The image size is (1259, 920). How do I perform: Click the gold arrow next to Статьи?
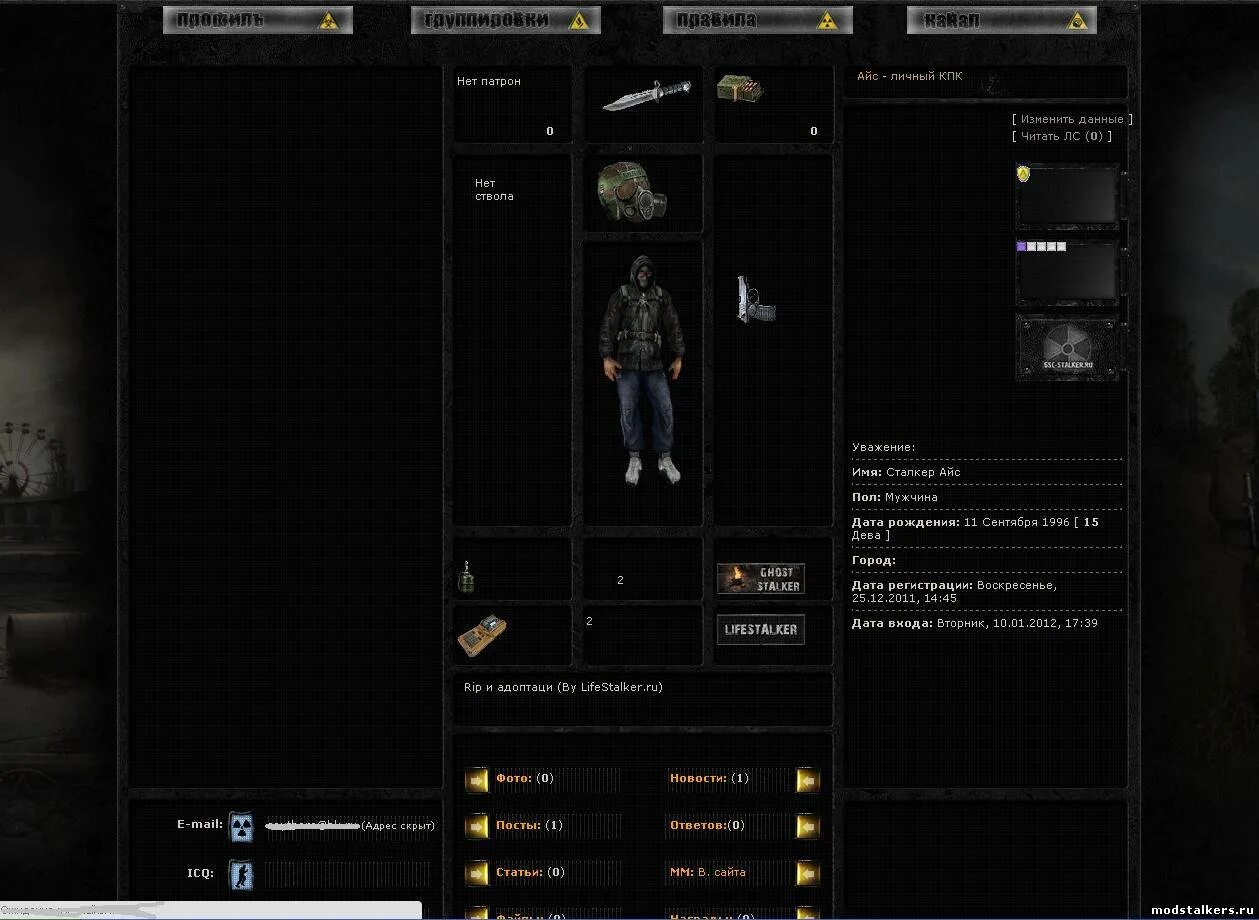(x=477, y=873)
